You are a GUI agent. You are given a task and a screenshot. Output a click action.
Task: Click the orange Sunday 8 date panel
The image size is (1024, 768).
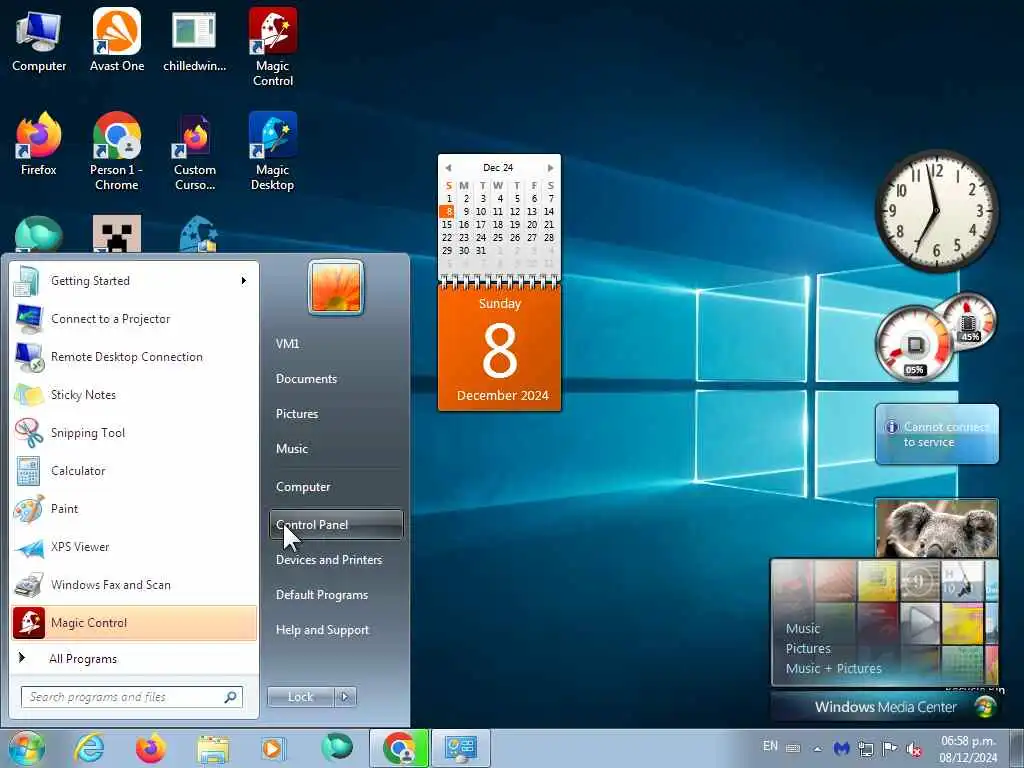click(x=500, y=349)
